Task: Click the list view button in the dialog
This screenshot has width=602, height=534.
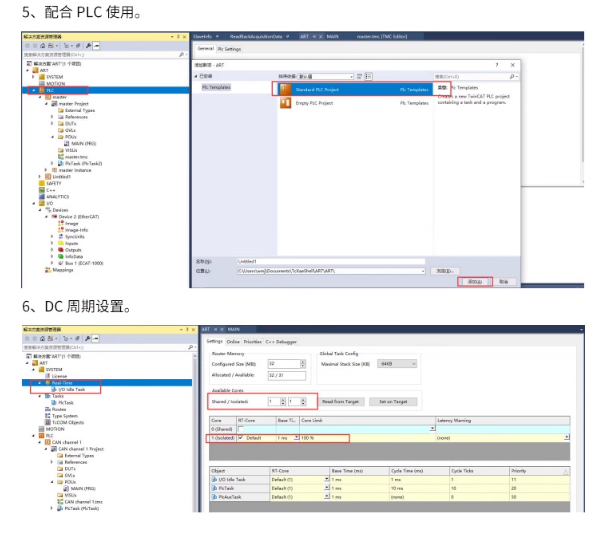Action: pos(368,76)
